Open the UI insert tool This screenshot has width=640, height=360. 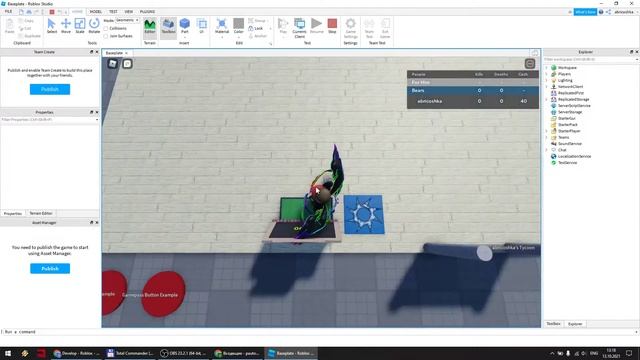(x=202, y=26)
